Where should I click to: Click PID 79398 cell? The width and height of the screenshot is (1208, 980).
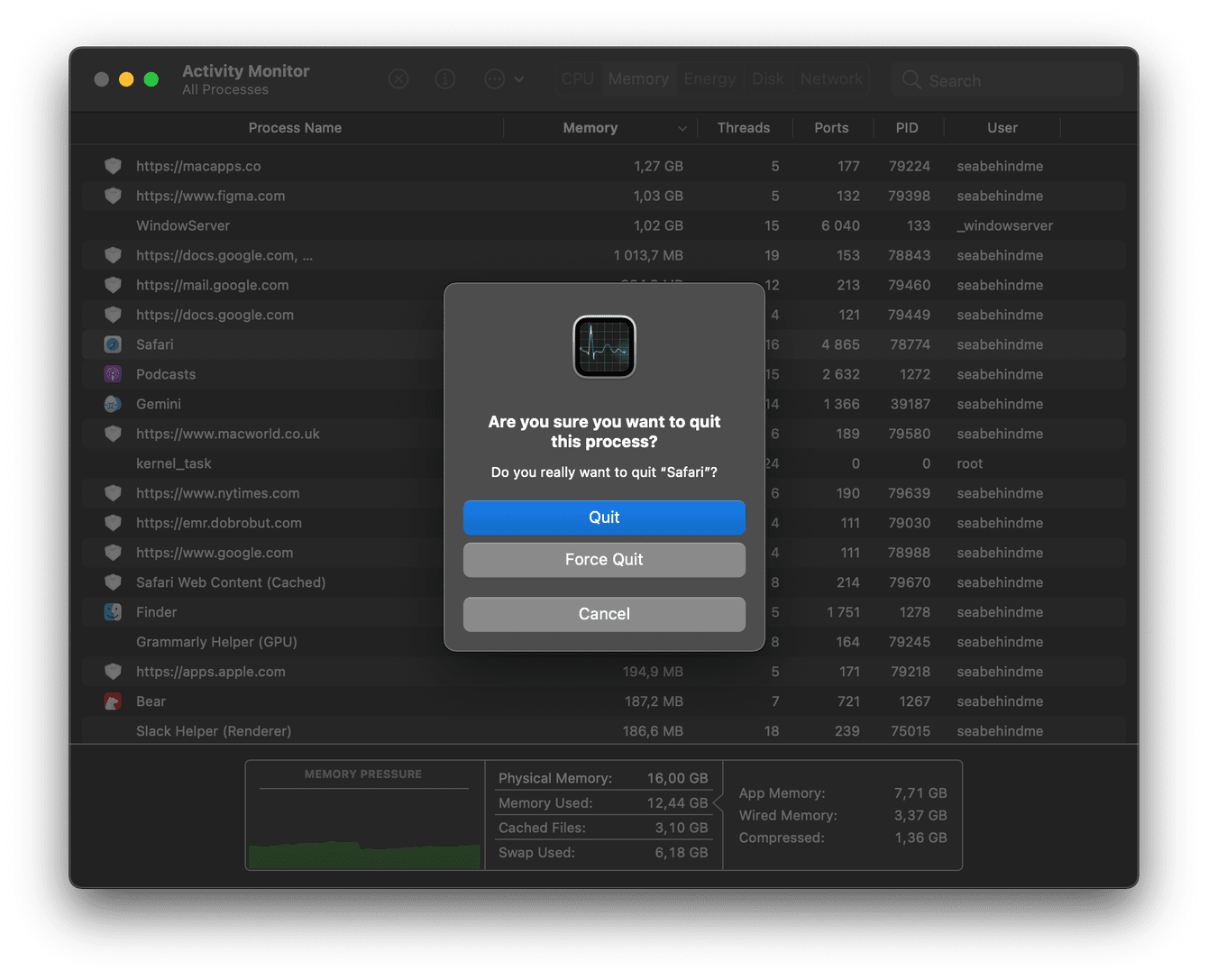(x=909, y=196)
